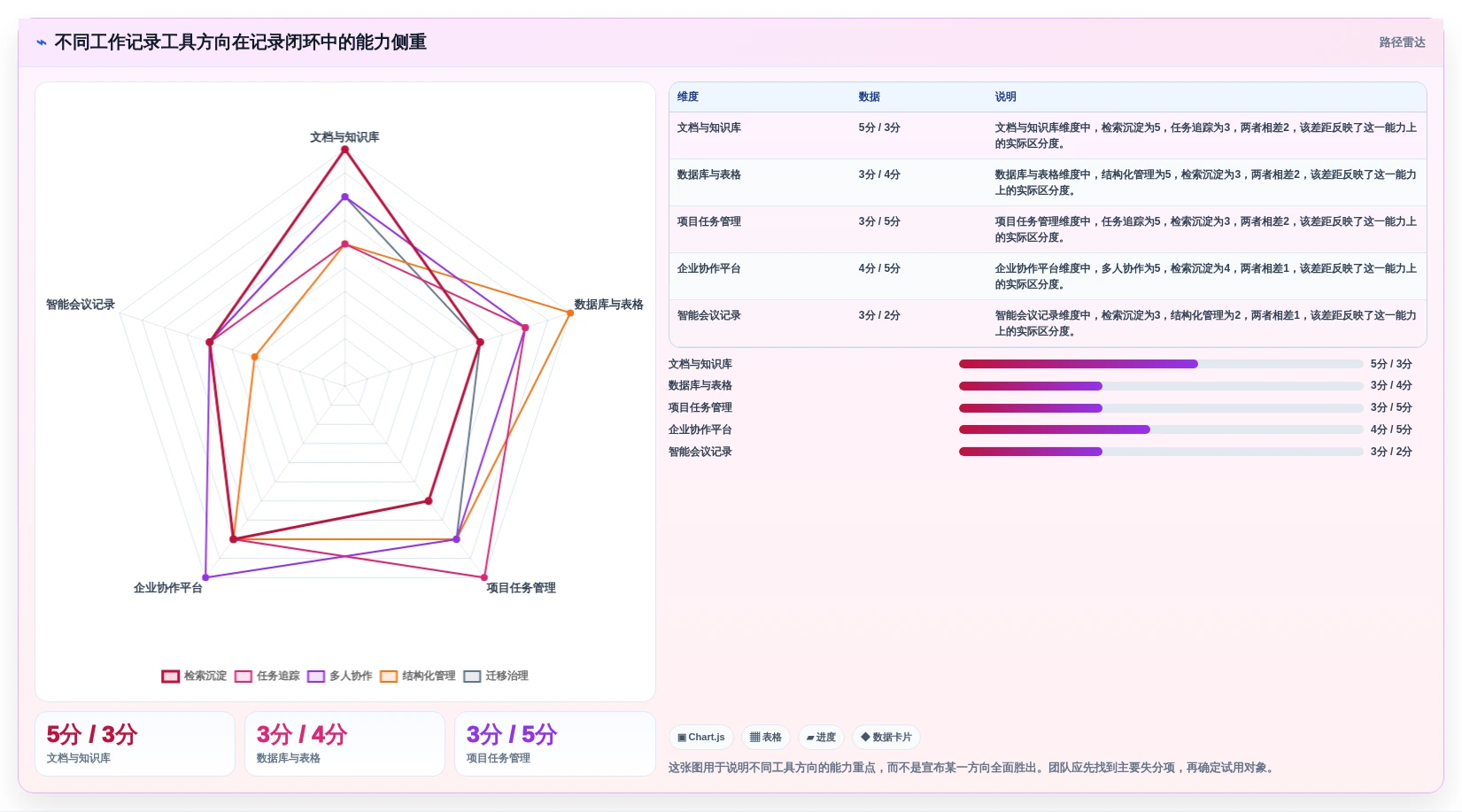Open the 3分 / 5分 项目任务管理 card
The width and height of the screenshot is (1462, 812).
point(555,744)
